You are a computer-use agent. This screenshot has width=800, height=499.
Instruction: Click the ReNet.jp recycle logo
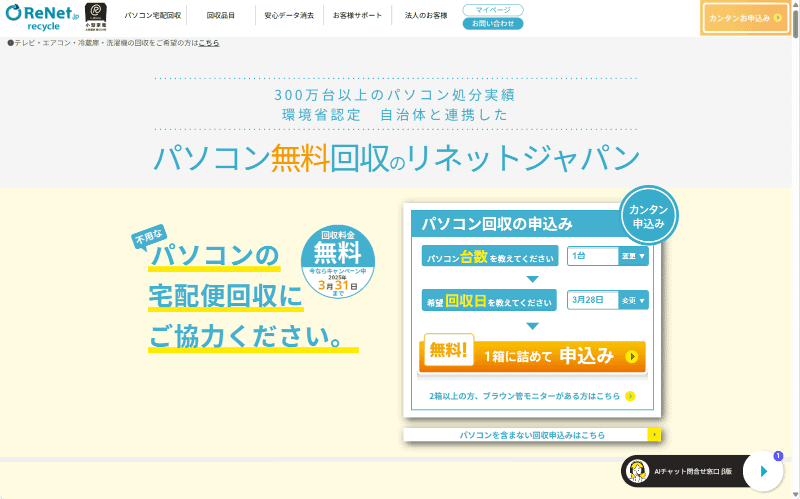pyautogui.click(x=42, y=17)
